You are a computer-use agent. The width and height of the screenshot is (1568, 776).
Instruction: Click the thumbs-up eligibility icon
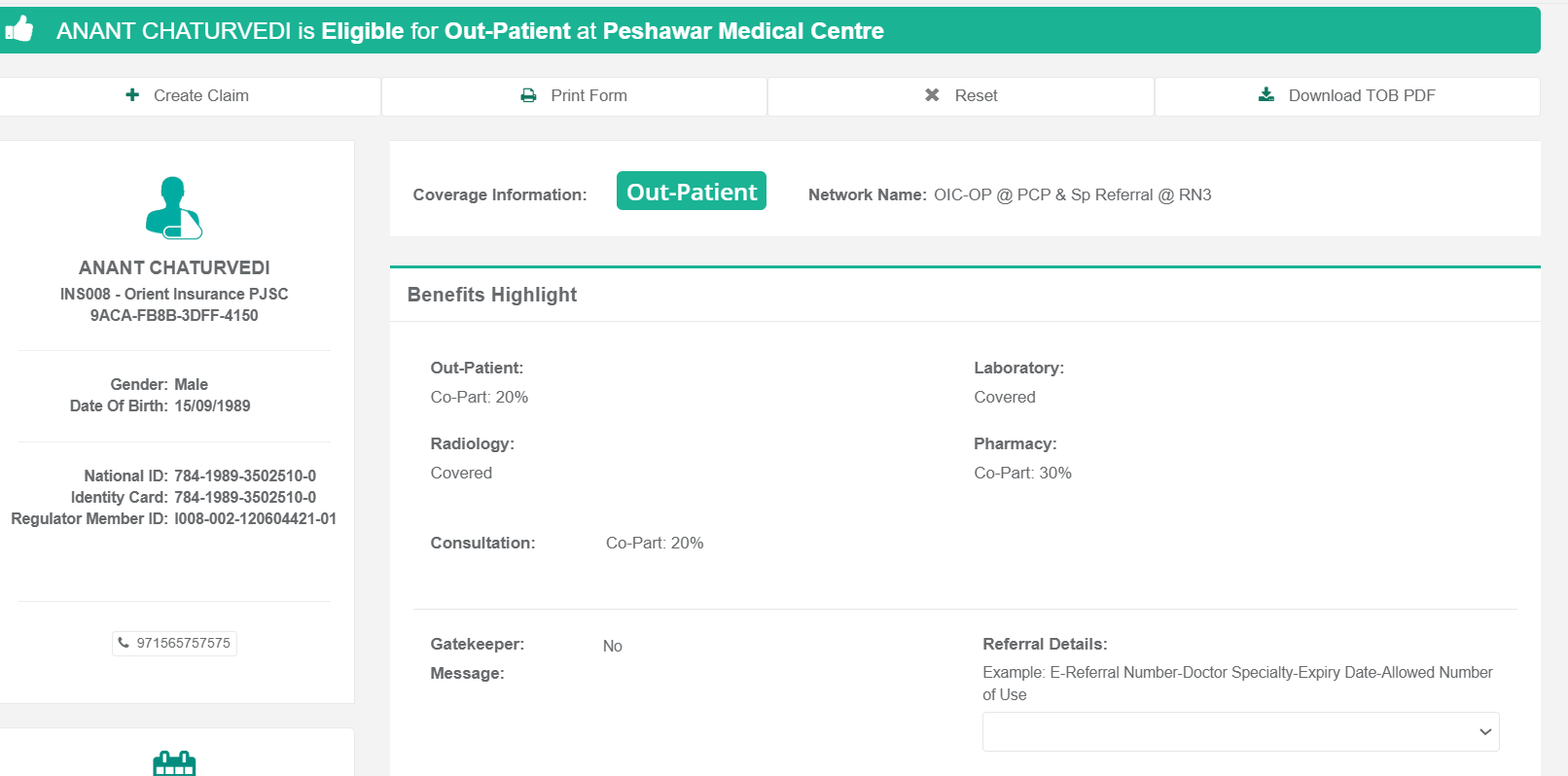pyautogui.click(x=19, y=29)
